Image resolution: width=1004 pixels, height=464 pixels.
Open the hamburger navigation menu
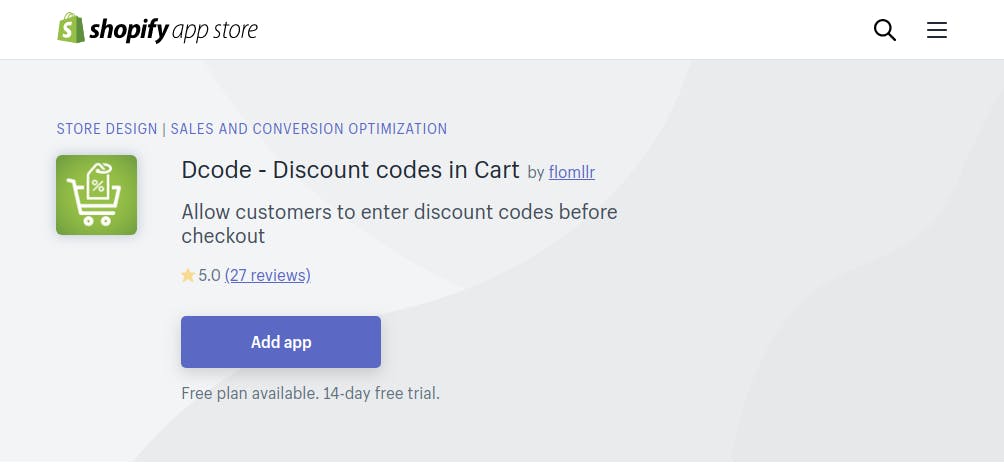(x=937, y=30)
